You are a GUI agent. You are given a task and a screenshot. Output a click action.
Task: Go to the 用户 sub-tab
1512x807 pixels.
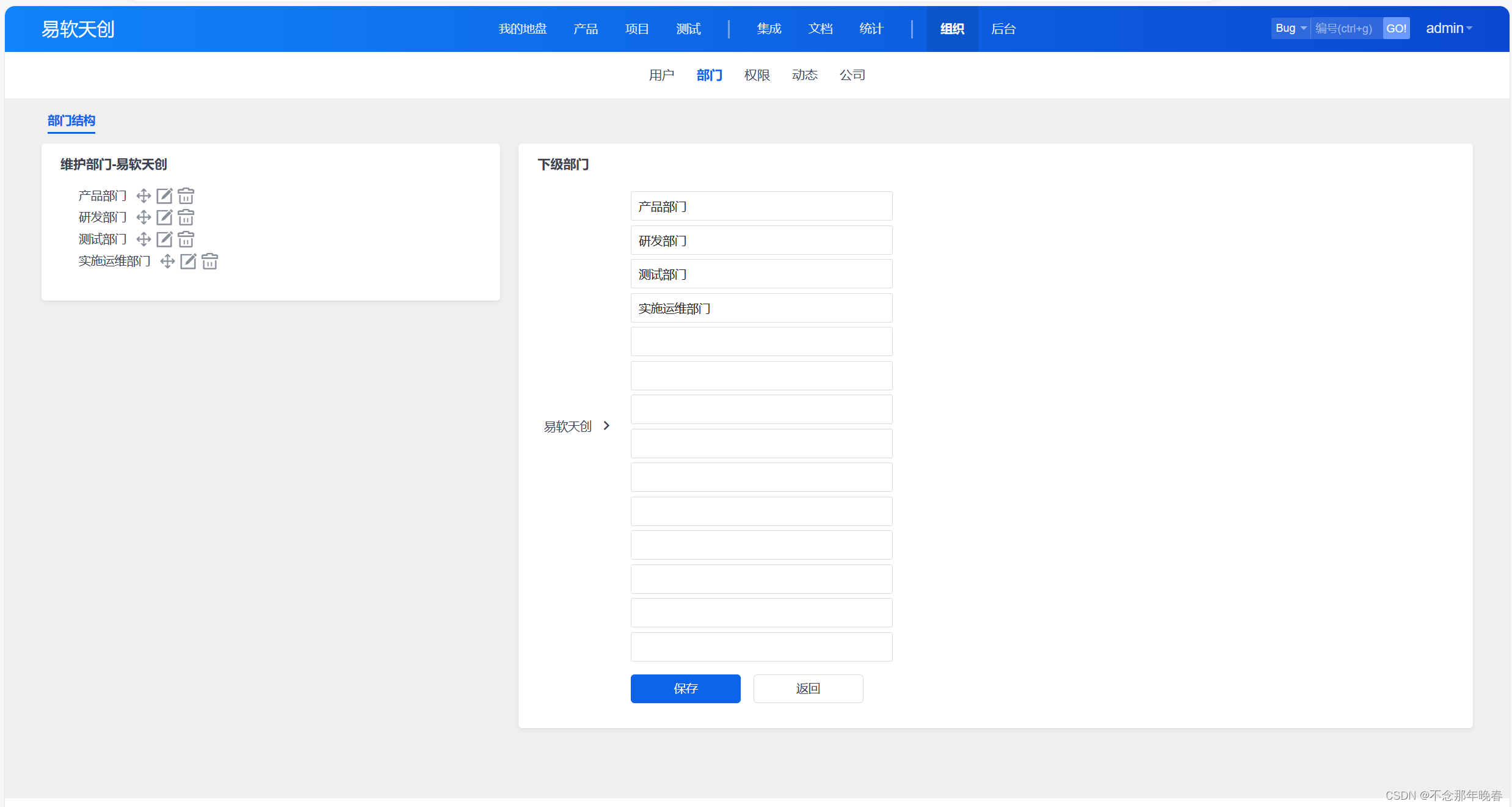(x=661, y=75)
